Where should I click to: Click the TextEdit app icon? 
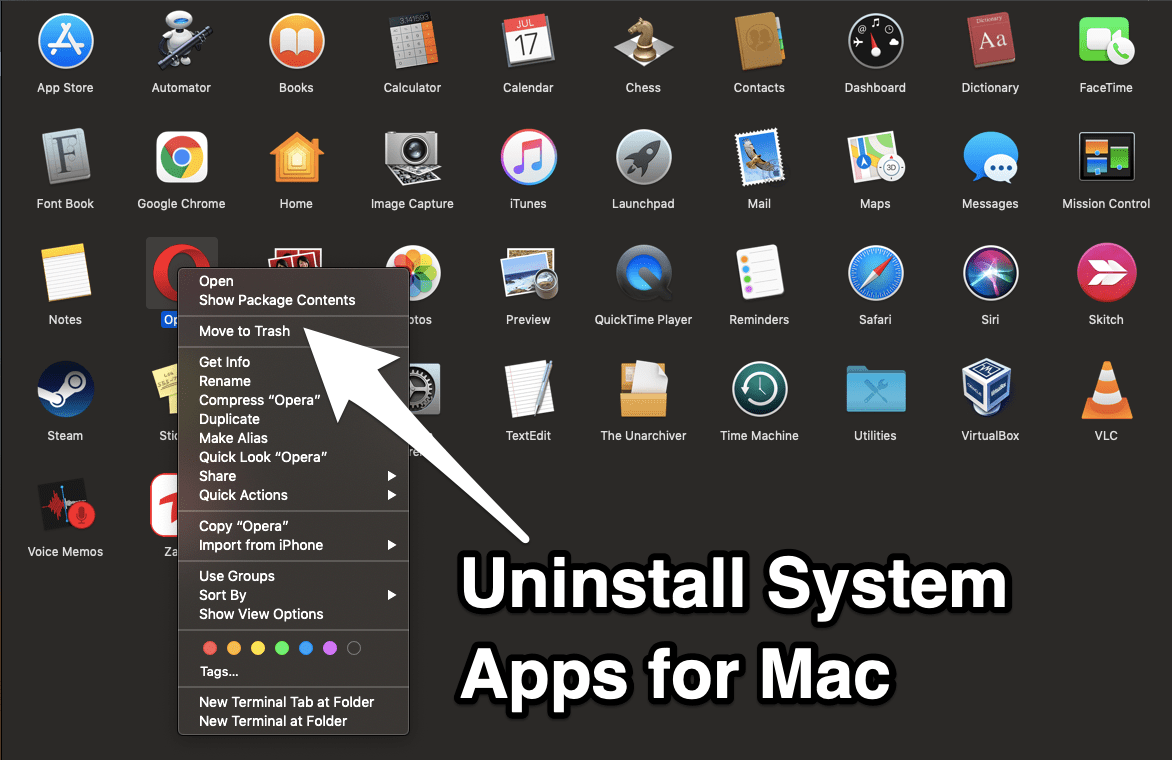[528, 389]
